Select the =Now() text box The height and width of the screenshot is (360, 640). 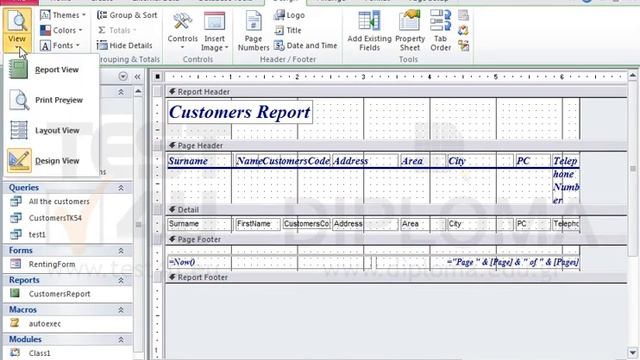coord(269,262)
